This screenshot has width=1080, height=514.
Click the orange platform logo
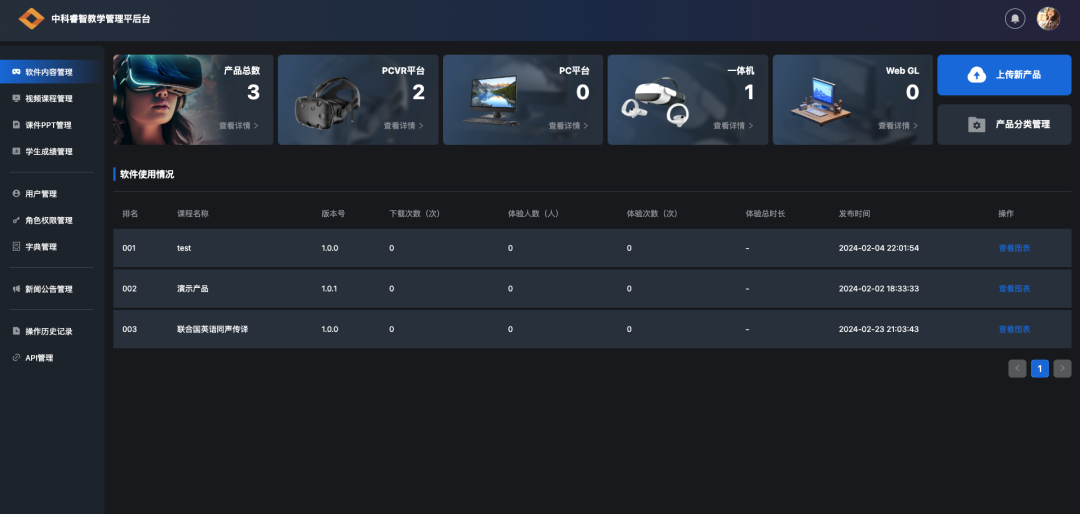pos(32,19)
